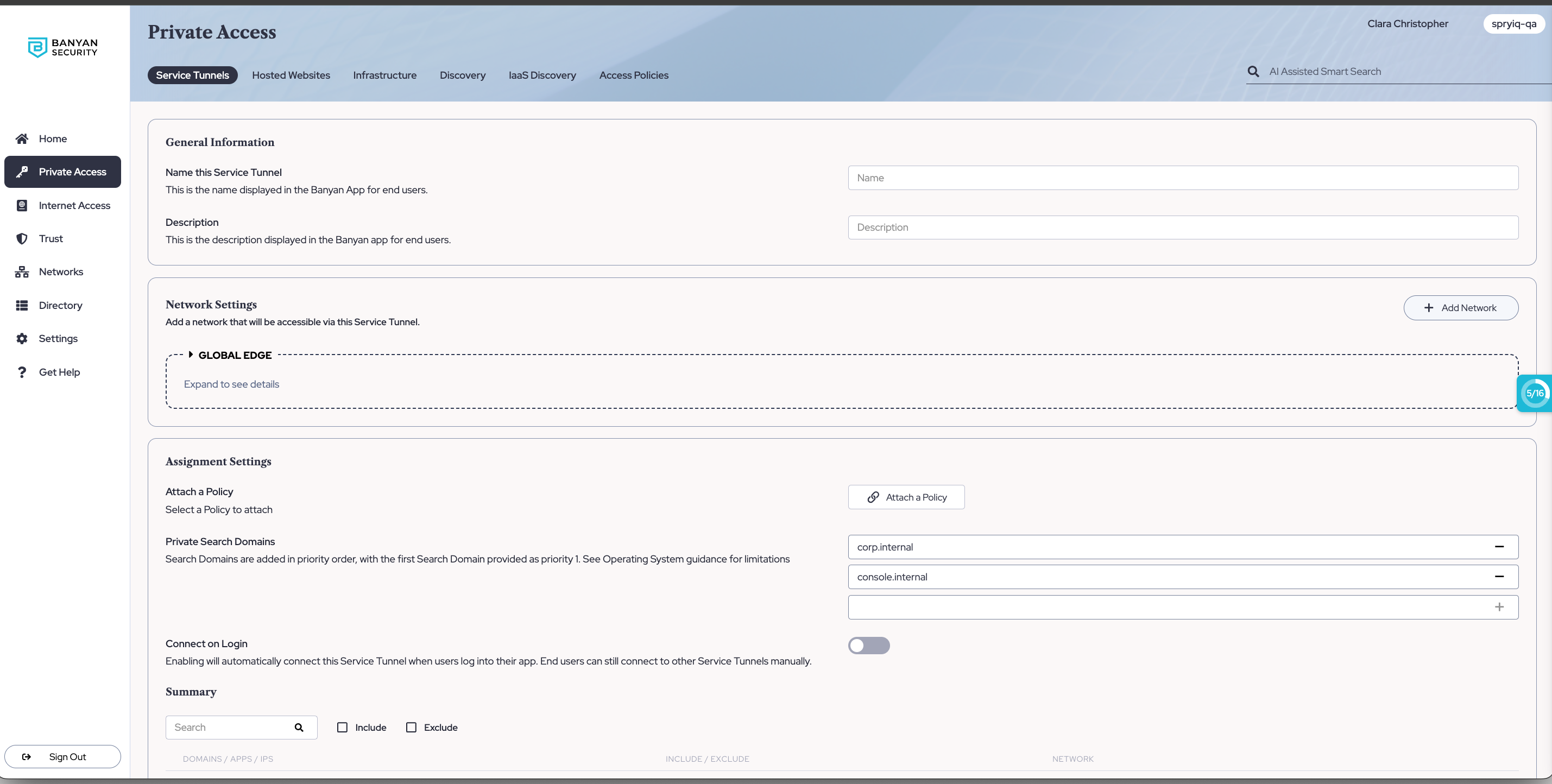Check the Exclude filter checkbox

411,728
